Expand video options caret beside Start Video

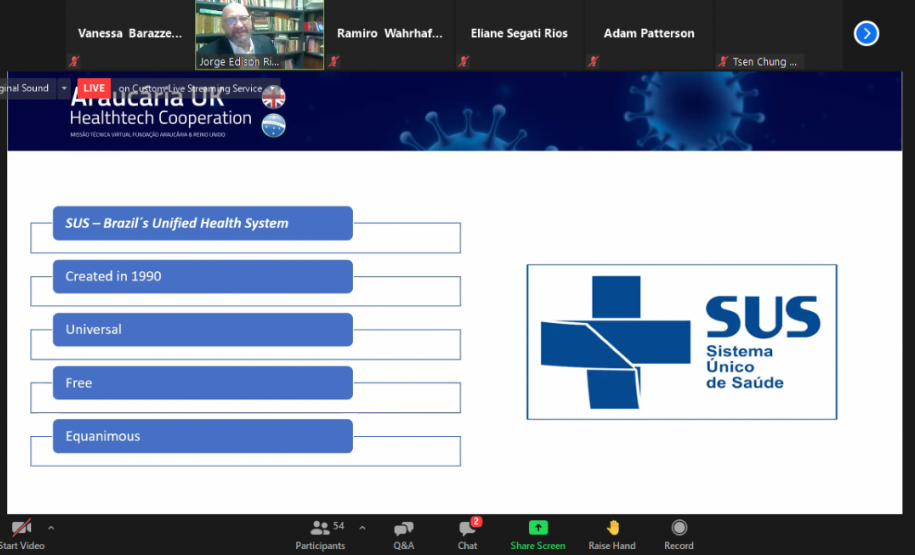point(51,528)
